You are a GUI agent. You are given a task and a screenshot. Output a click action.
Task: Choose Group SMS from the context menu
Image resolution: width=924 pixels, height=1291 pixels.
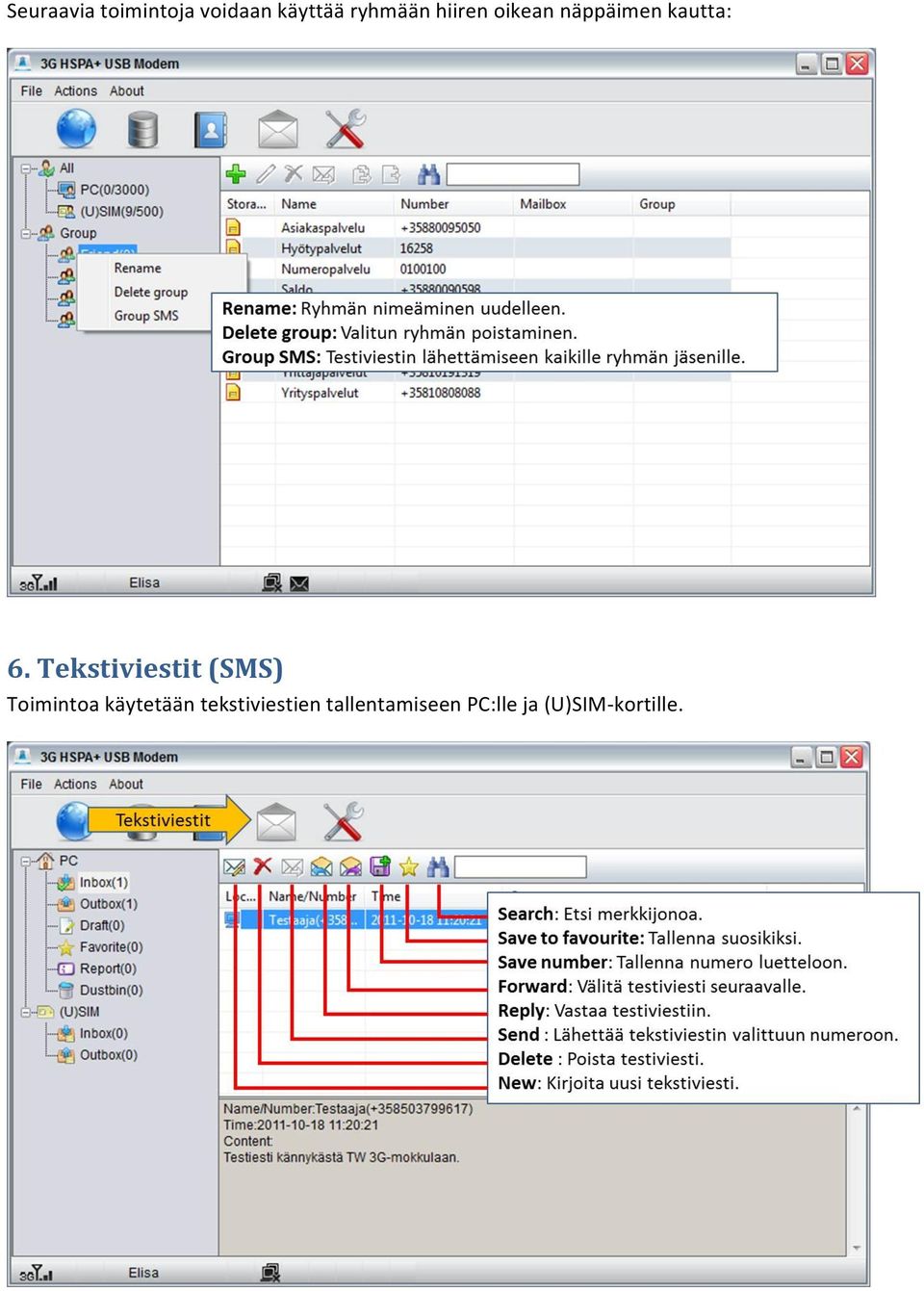click(x=146, y=315)
